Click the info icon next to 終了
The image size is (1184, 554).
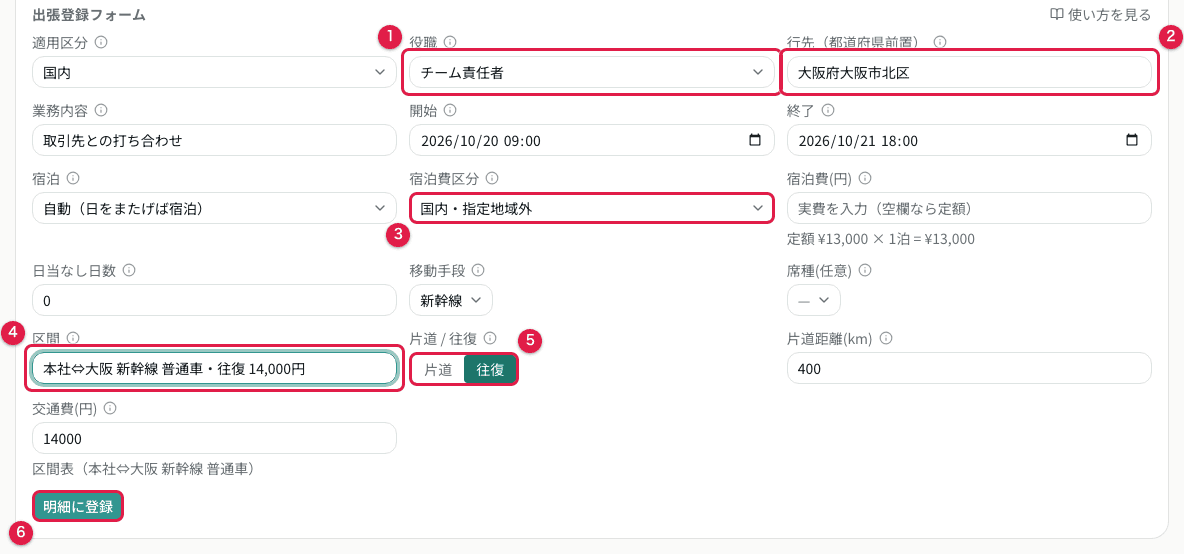point(828,110)
